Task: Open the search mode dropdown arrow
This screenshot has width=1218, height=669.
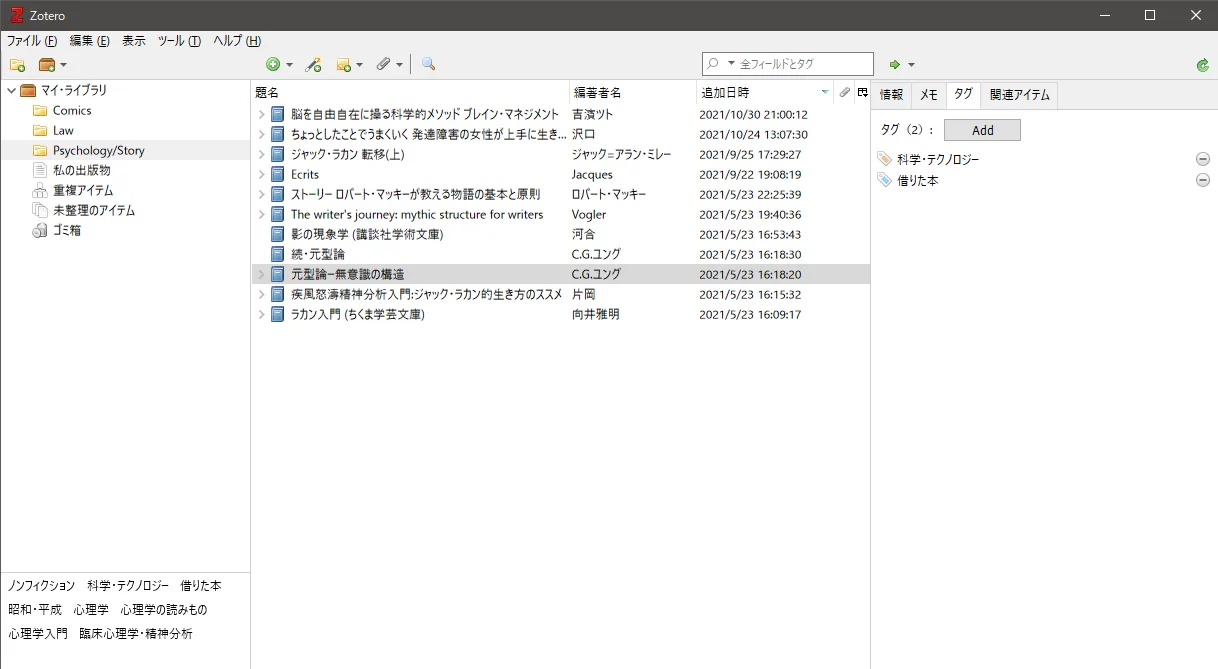Action: click(x=731, y=64)
